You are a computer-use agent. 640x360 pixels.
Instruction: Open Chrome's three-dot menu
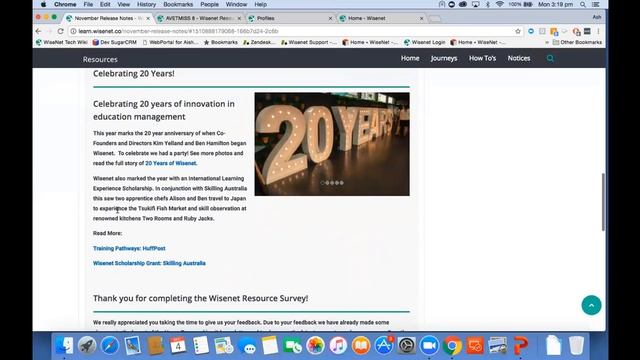[x=598, y=31]
